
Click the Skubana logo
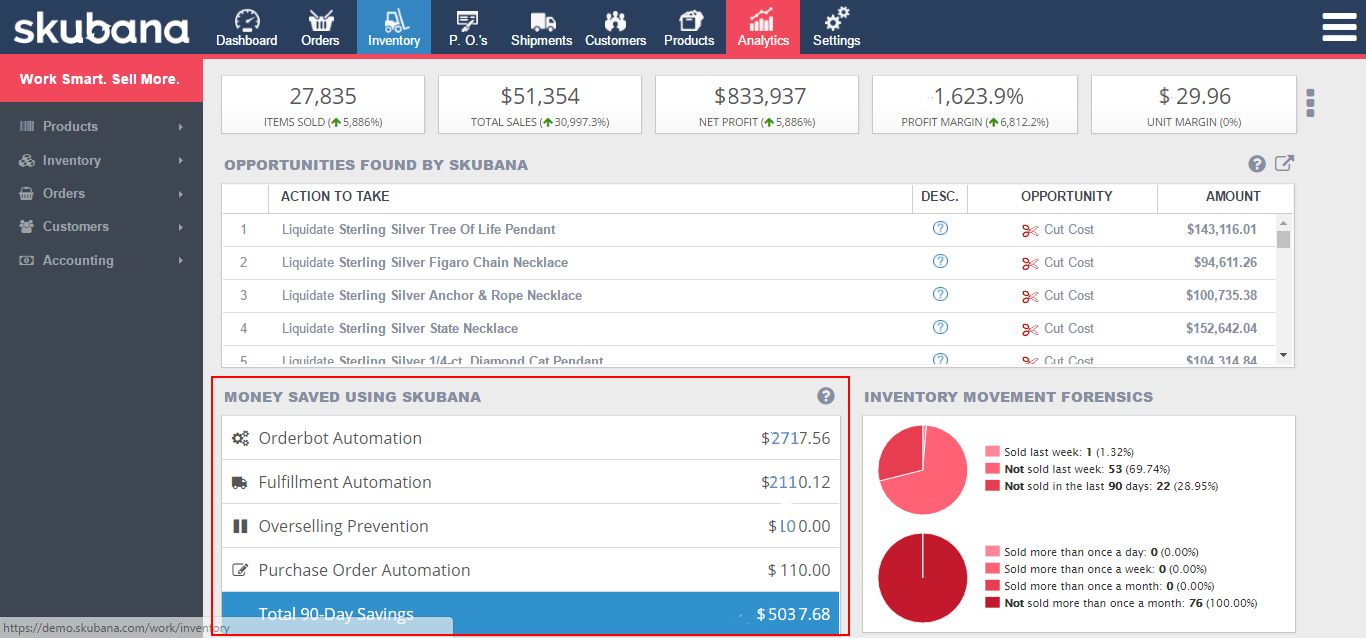pos(101,28)
